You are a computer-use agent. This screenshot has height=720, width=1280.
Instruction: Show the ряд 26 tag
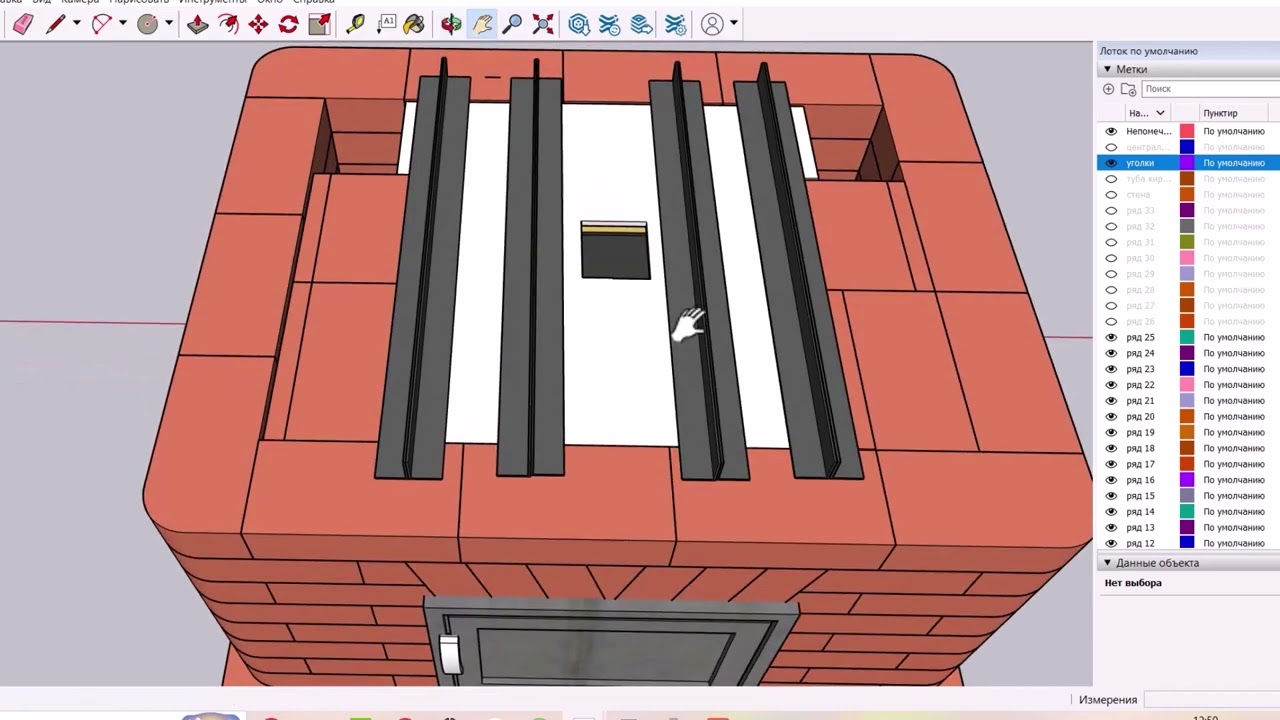click(1111, 321)
